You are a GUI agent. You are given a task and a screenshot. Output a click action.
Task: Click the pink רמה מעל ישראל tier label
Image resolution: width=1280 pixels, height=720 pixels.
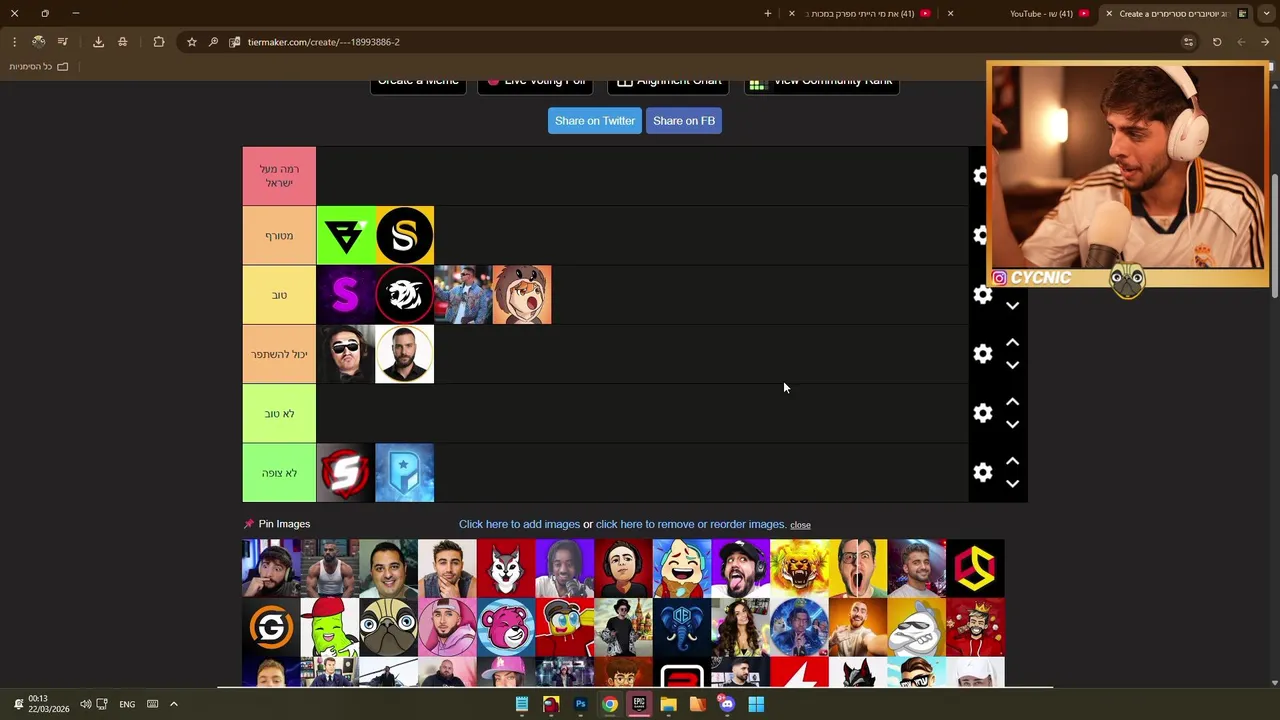[279, 176]
